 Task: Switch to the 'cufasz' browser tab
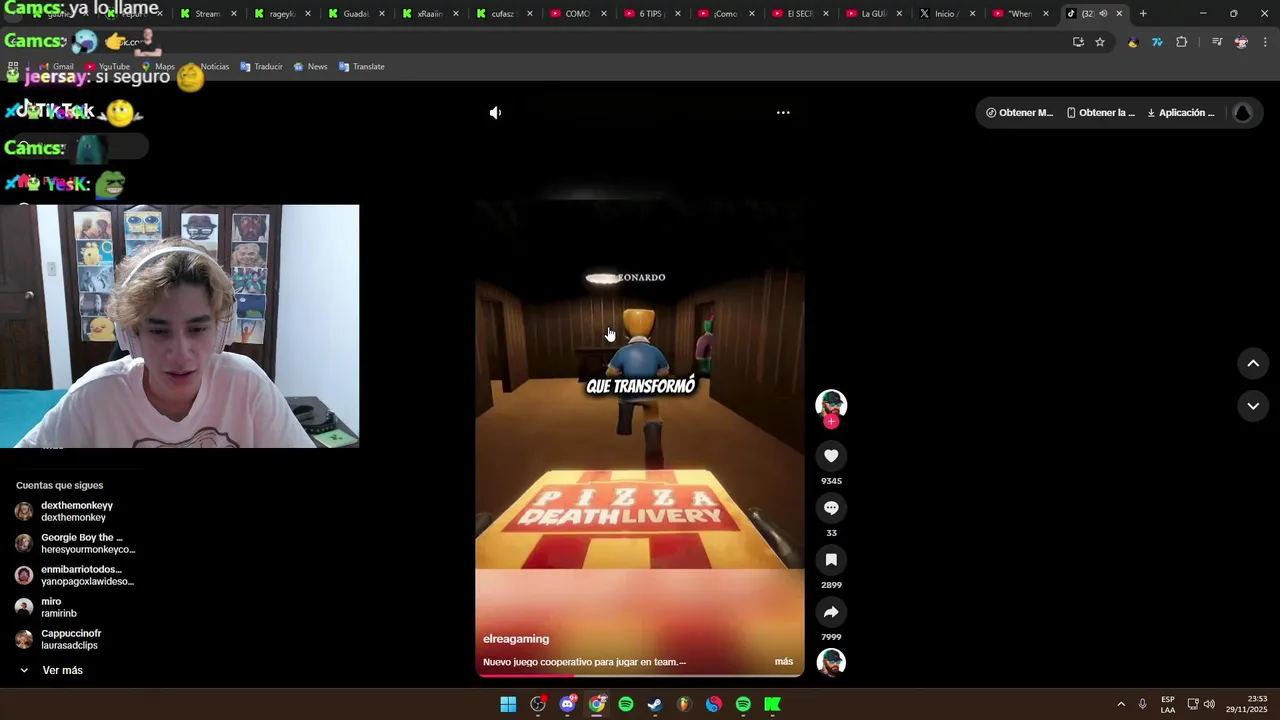tap(503, 14)
